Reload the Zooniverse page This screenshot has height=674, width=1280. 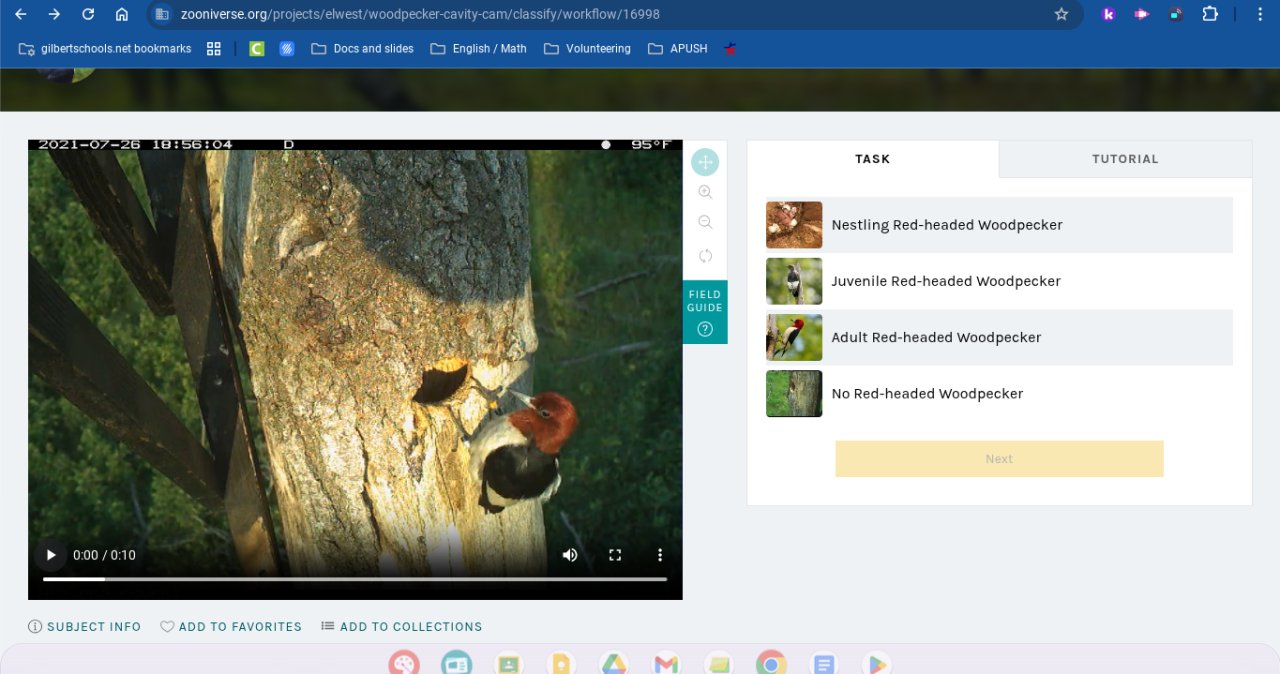[x=88, y=14]
